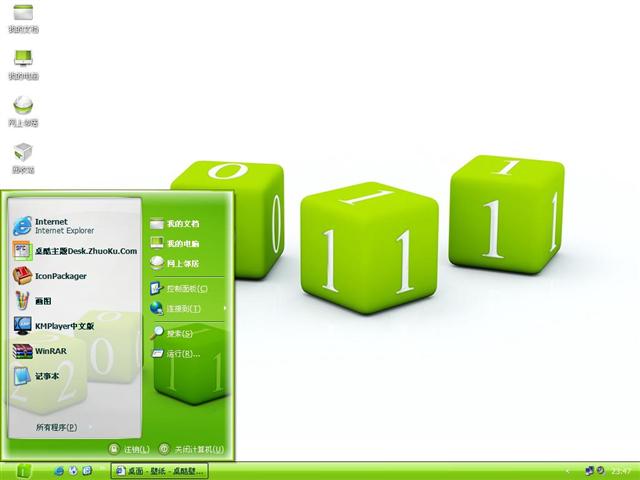The width and height of the screenshot is (640, 480).
Task: Click the taskbar clock
Action: coord(620,471)
